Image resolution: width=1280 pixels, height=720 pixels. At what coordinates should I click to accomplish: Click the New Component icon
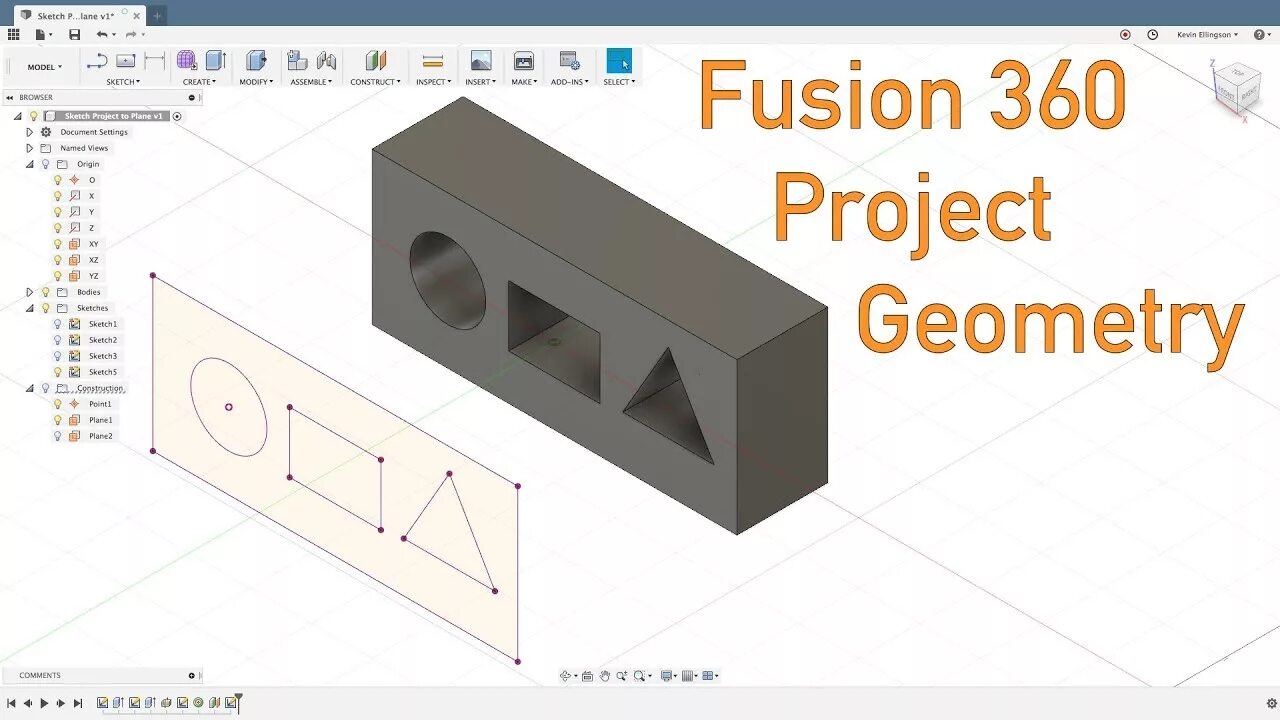coord(297,61)
